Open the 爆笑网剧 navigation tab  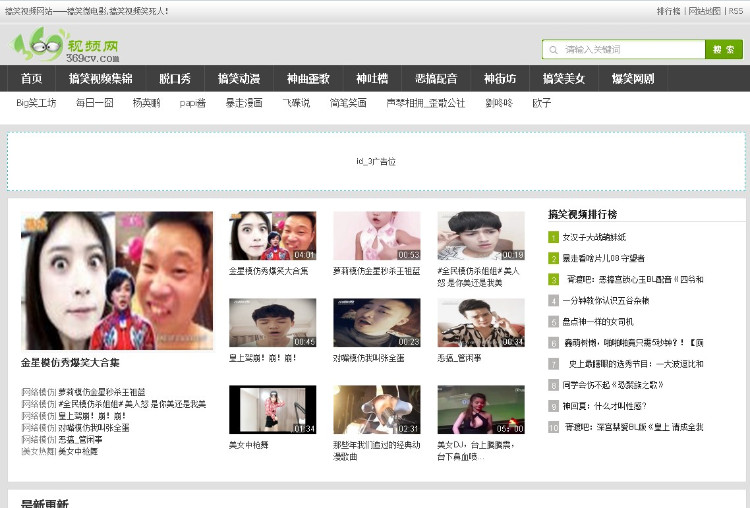point(633,78)
